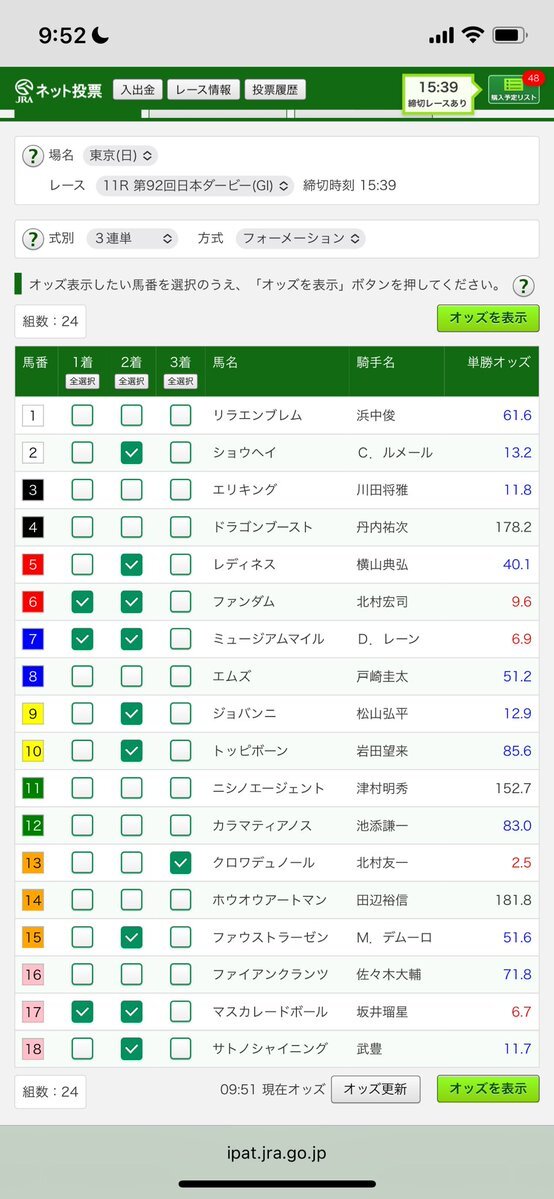Click the オッズ更新 button
Image resolution: width=554 pixels, height=1199 pixels.
coord(376,1089)
